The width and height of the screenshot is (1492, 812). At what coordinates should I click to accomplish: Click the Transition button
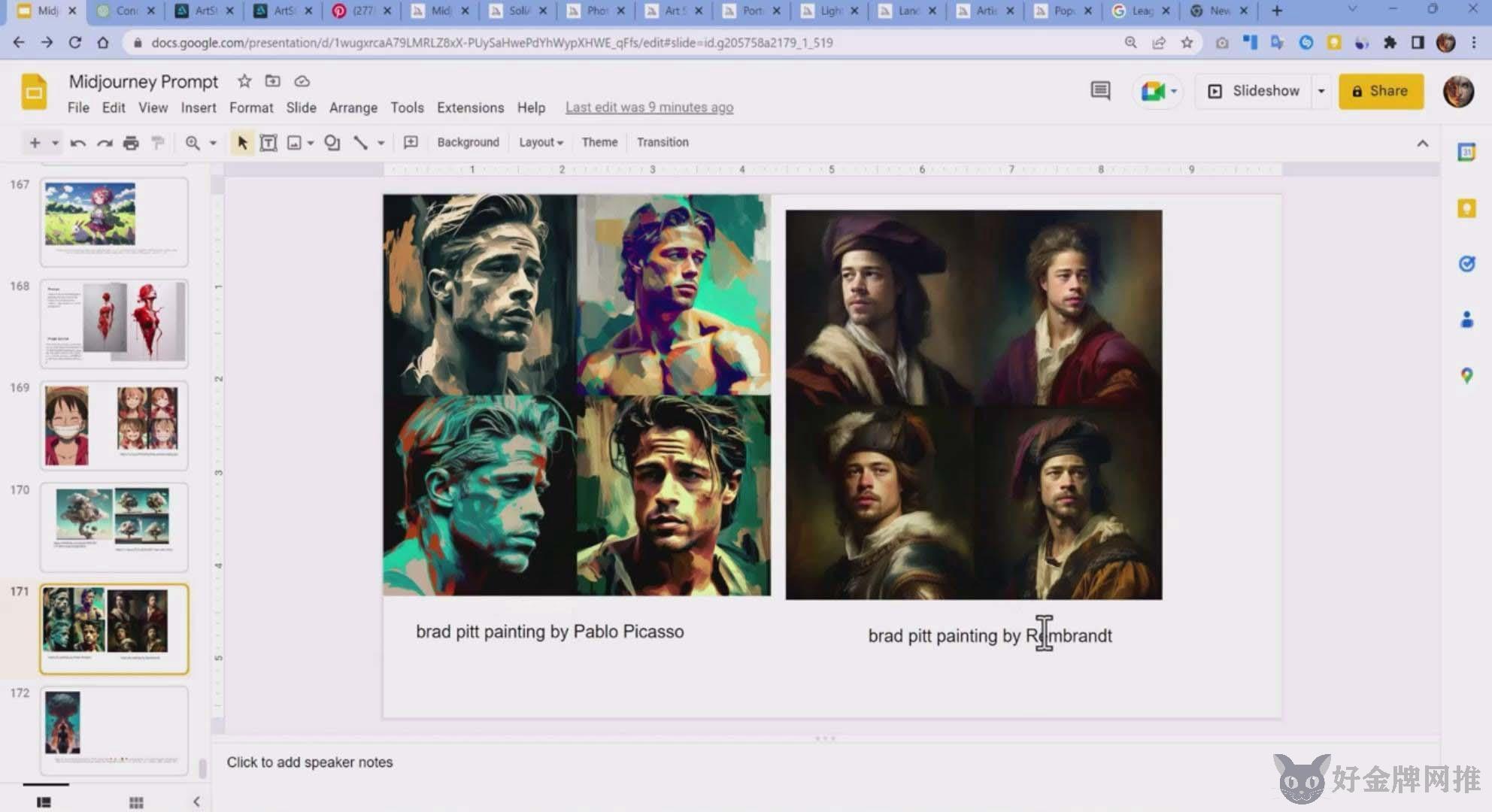pos(663,142)
